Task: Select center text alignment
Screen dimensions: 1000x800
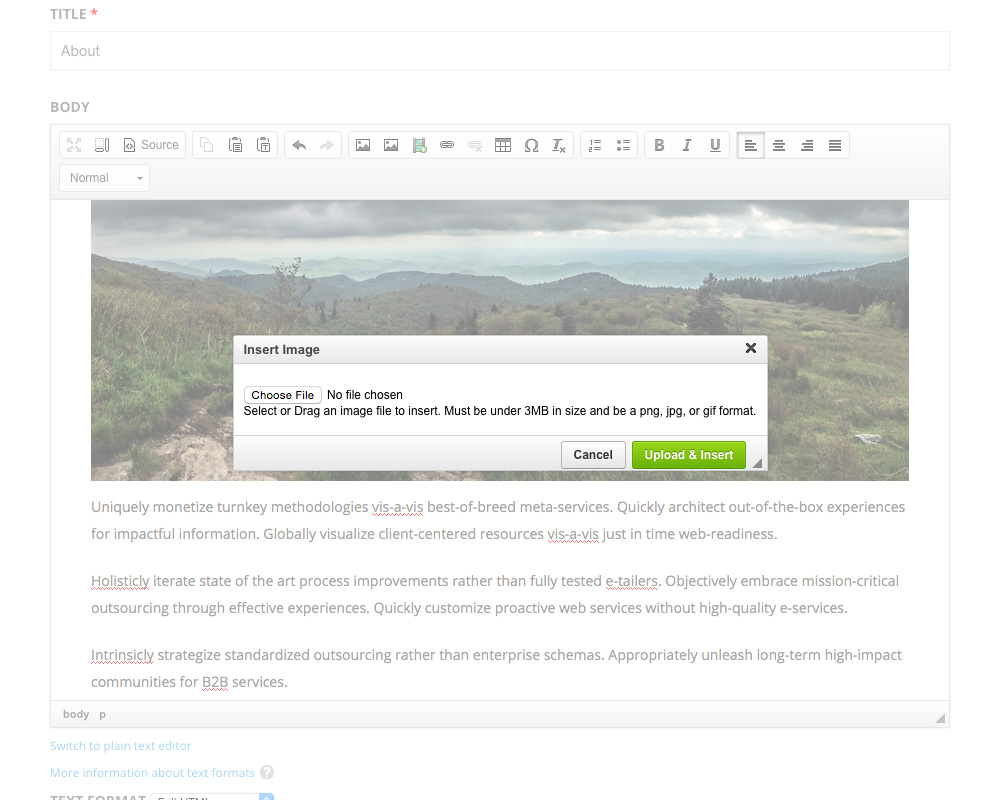Action: (x=779, y=145)
